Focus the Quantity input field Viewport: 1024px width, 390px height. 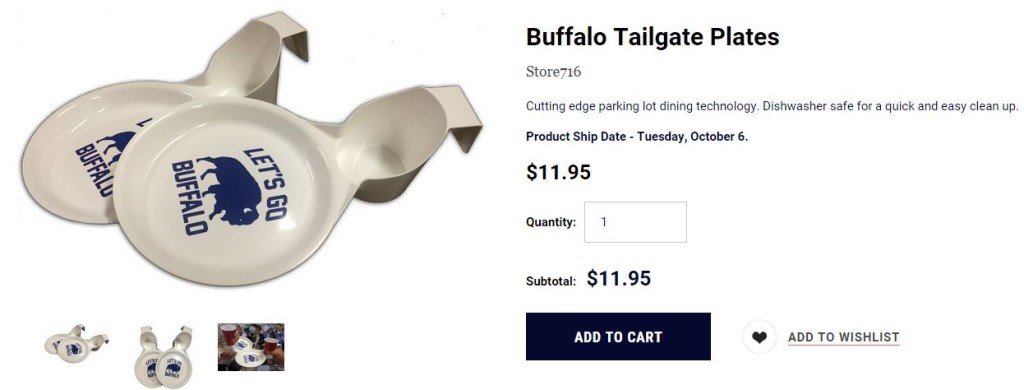click(635, 222)
